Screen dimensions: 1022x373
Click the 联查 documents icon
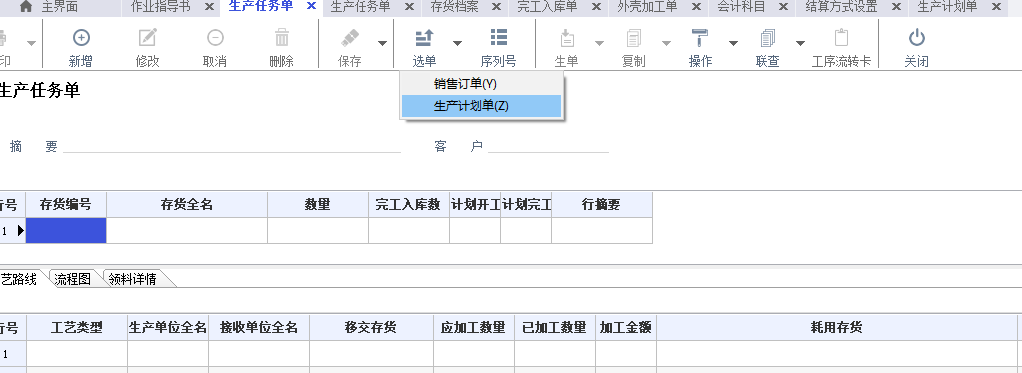coord(767,38)
